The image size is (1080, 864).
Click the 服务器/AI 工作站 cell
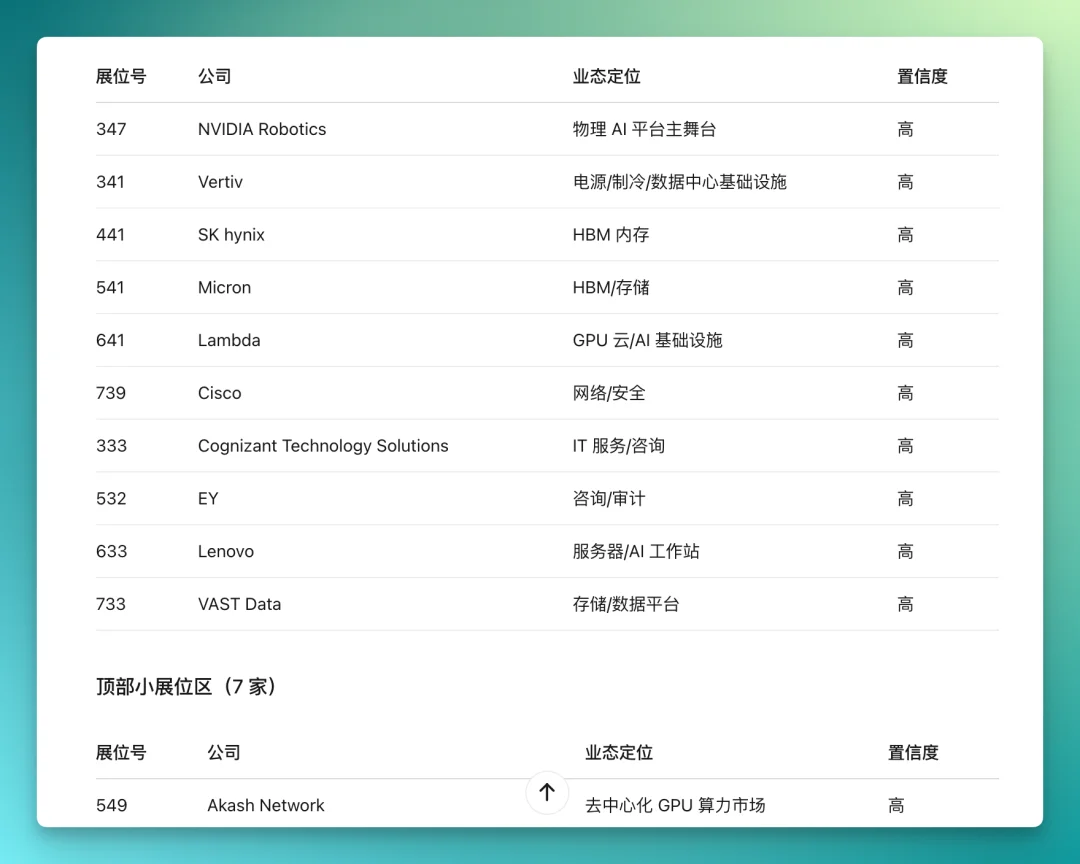point(636,551)
